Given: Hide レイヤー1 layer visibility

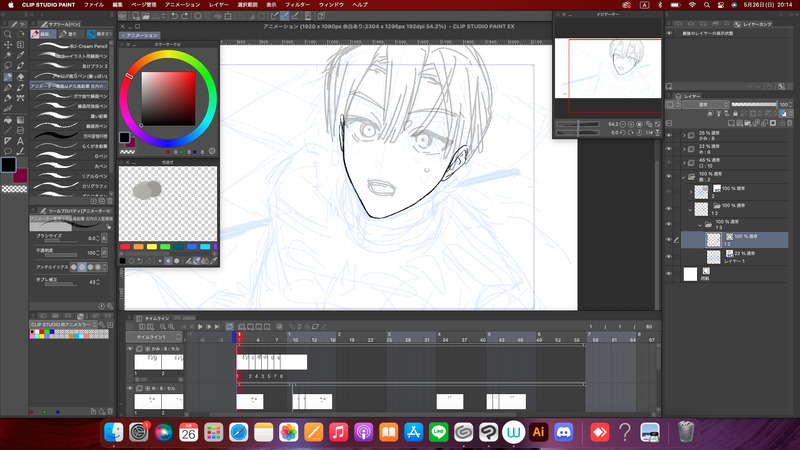Looking at the screenshot, I should (x=669, y=257).
